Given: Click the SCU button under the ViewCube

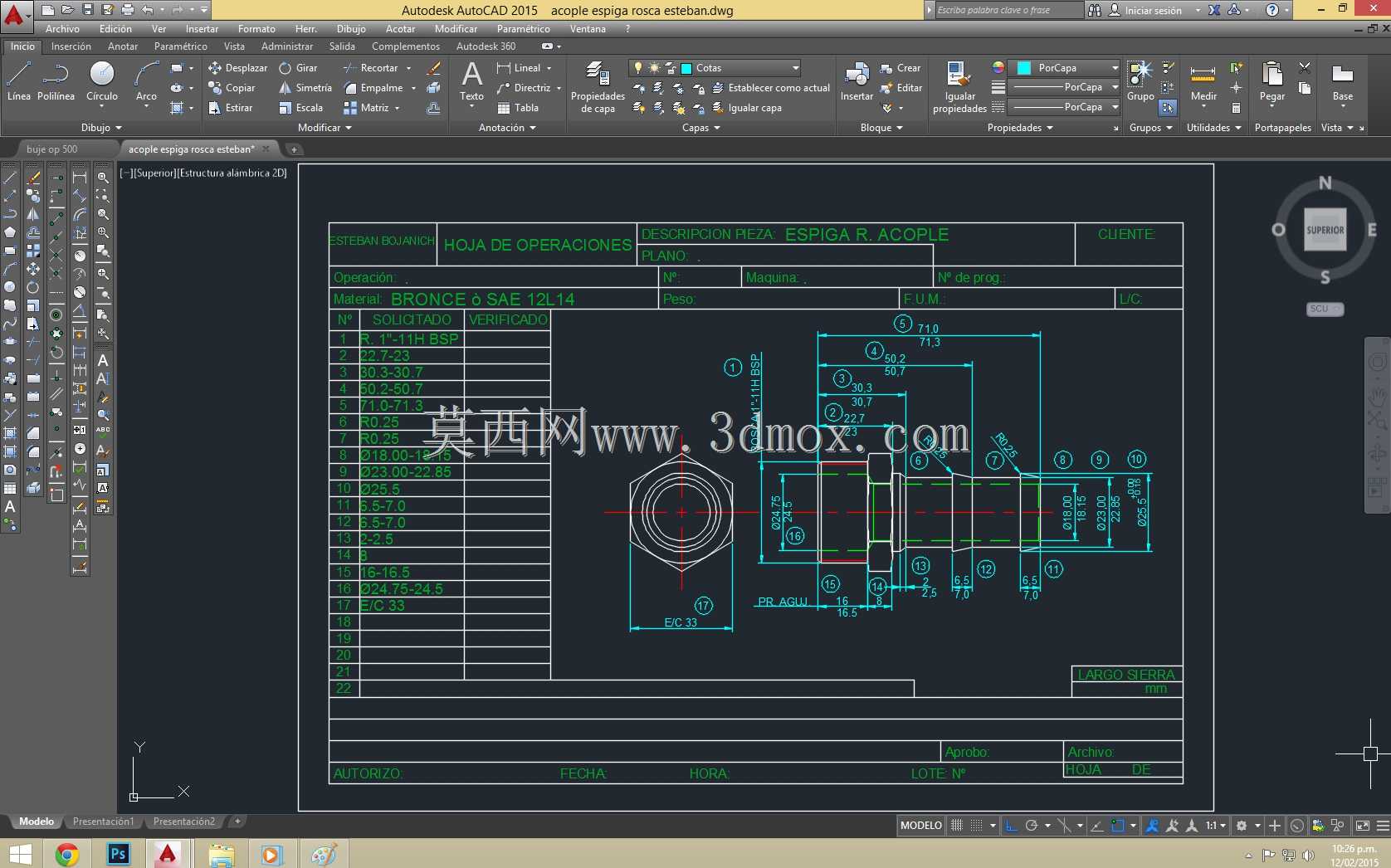Looking at the screenshot, I should click(x=1325, y=309).
